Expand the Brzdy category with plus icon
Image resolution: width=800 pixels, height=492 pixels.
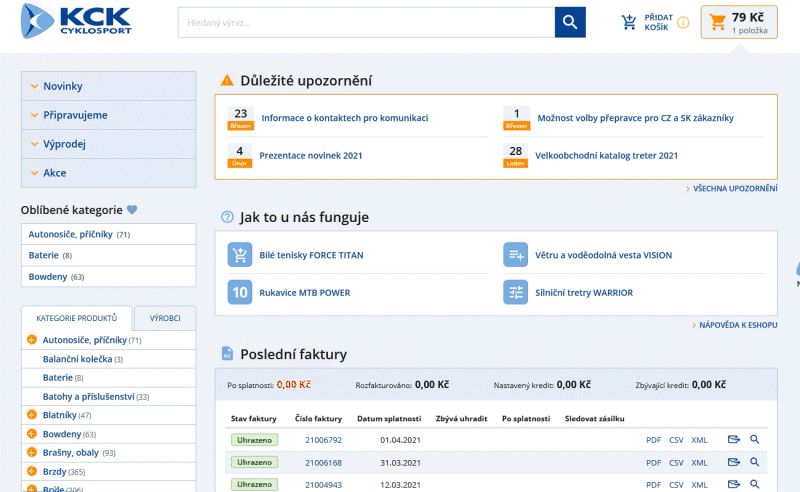coord(33,471)
